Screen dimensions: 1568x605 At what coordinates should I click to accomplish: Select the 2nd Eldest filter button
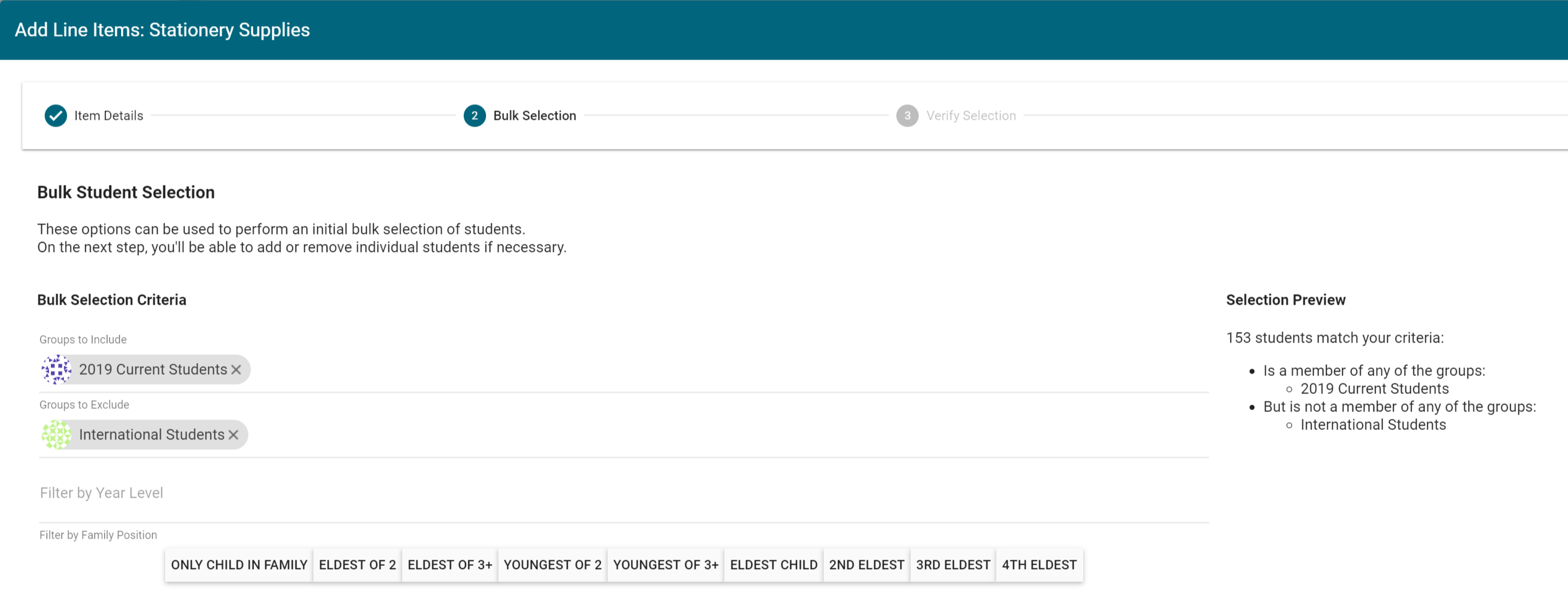point(866,565)
